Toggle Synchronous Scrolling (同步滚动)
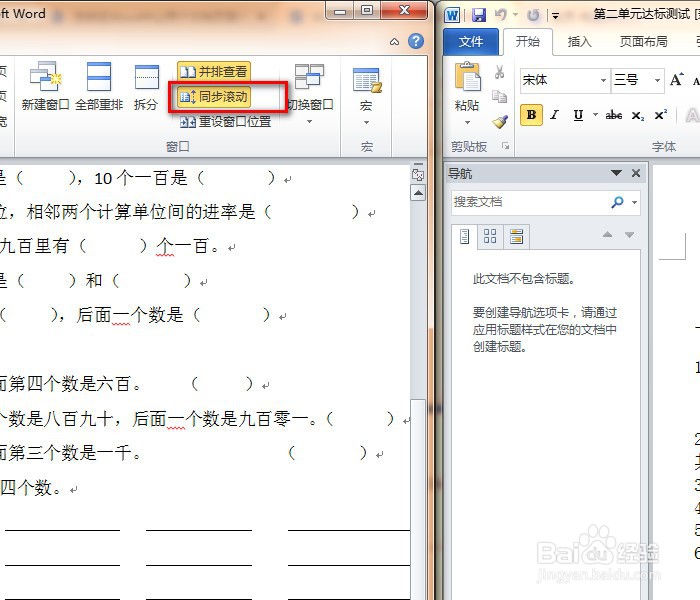Screen dimensions: 700x600 click(214, 96)
